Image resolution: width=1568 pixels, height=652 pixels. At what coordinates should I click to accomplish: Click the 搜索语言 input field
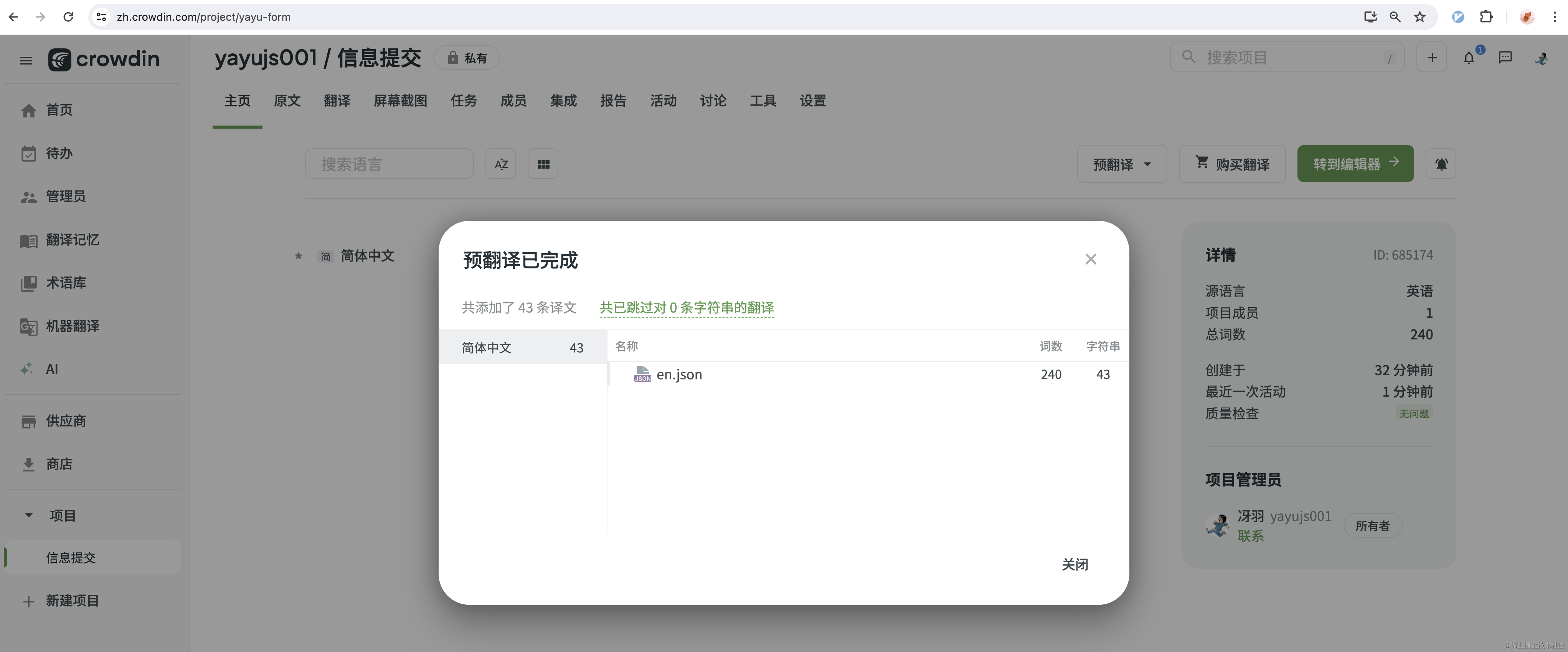point(389,164)
